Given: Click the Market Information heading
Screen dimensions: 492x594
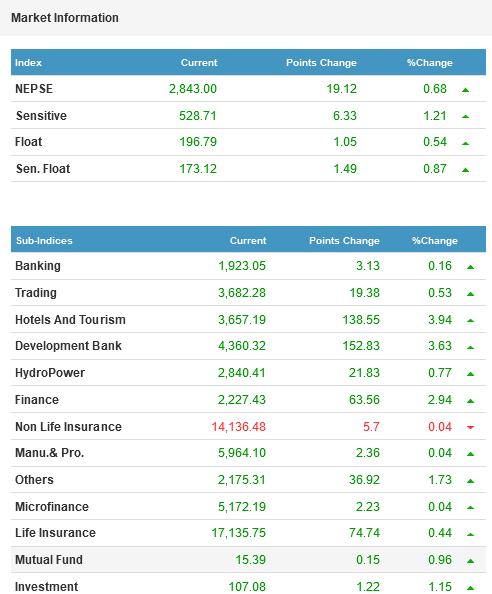Looking at the screenshot, I should click(x=65, y=18).
